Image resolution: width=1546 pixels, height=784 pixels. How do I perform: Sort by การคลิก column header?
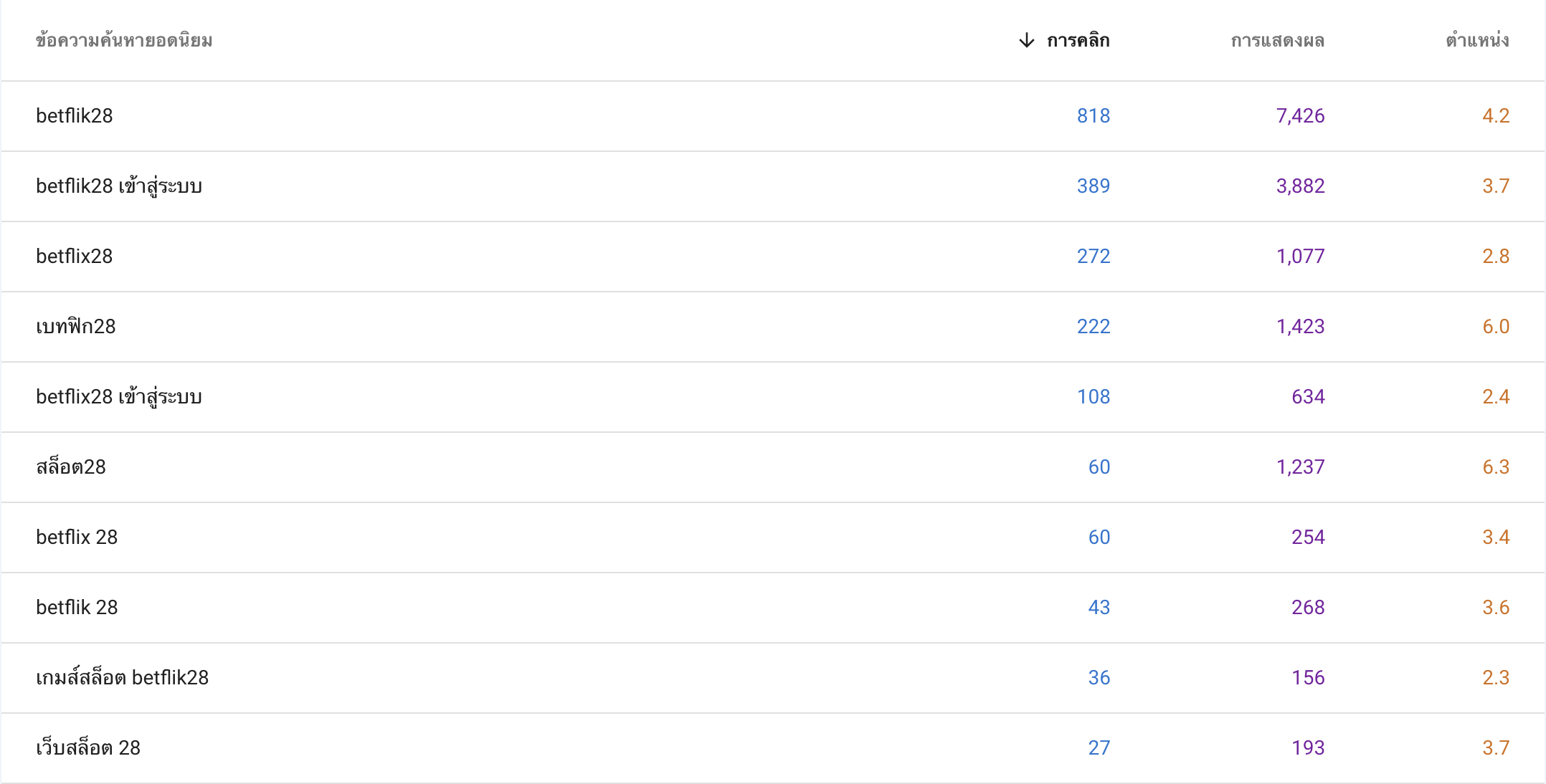tap(1078, 40)
